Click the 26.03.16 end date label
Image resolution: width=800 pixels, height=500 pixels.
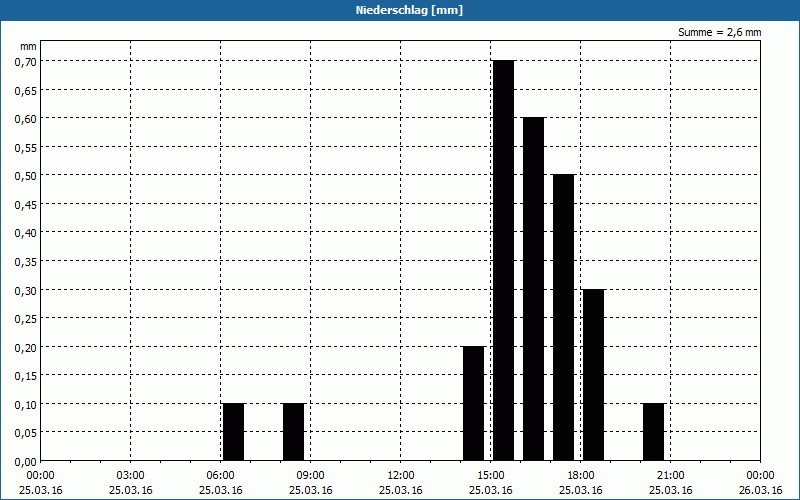760,490
